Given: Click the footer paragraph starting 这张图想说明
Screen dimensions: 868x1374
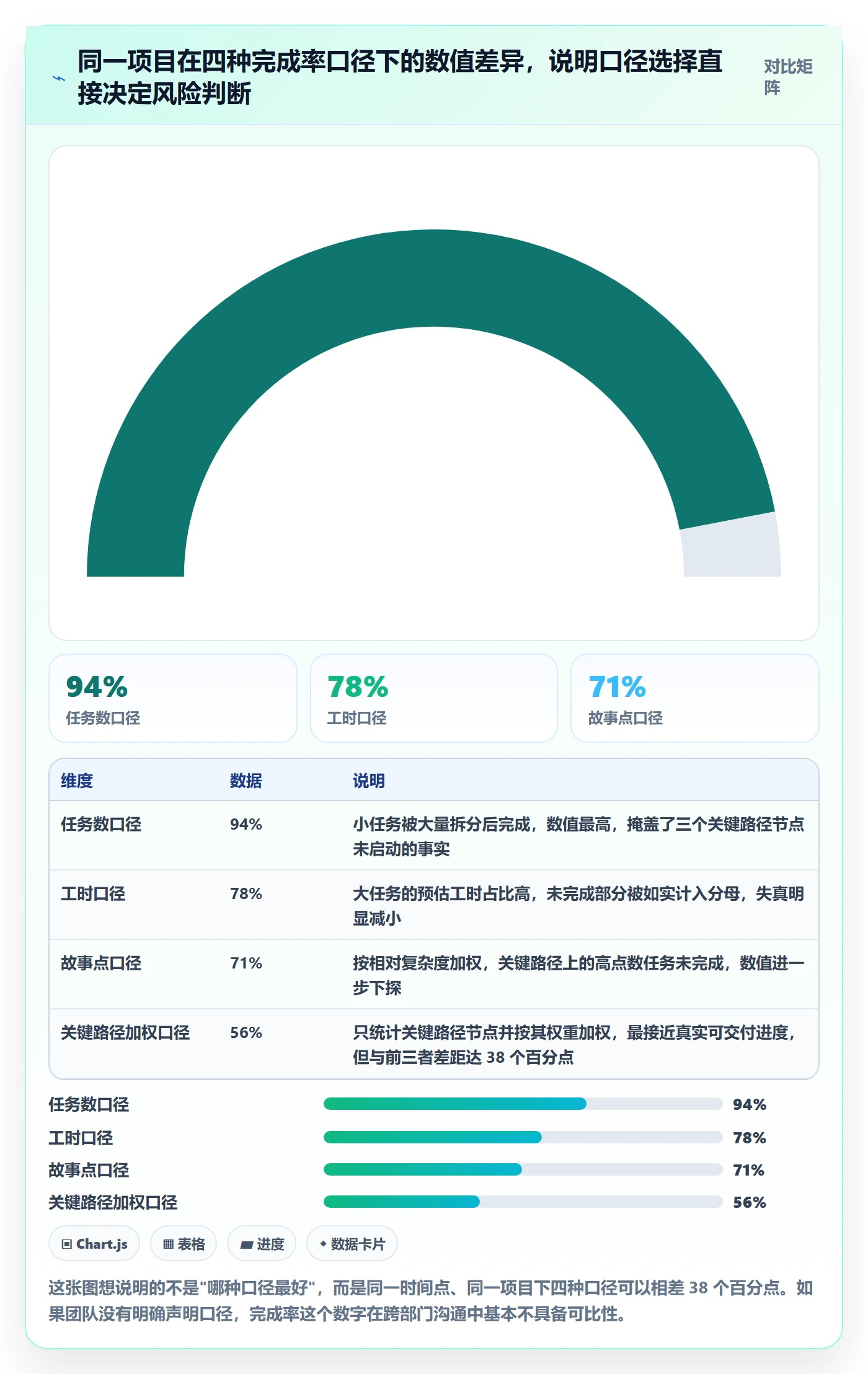Looking at the screenshot, I should click(x=431, y=1301).
